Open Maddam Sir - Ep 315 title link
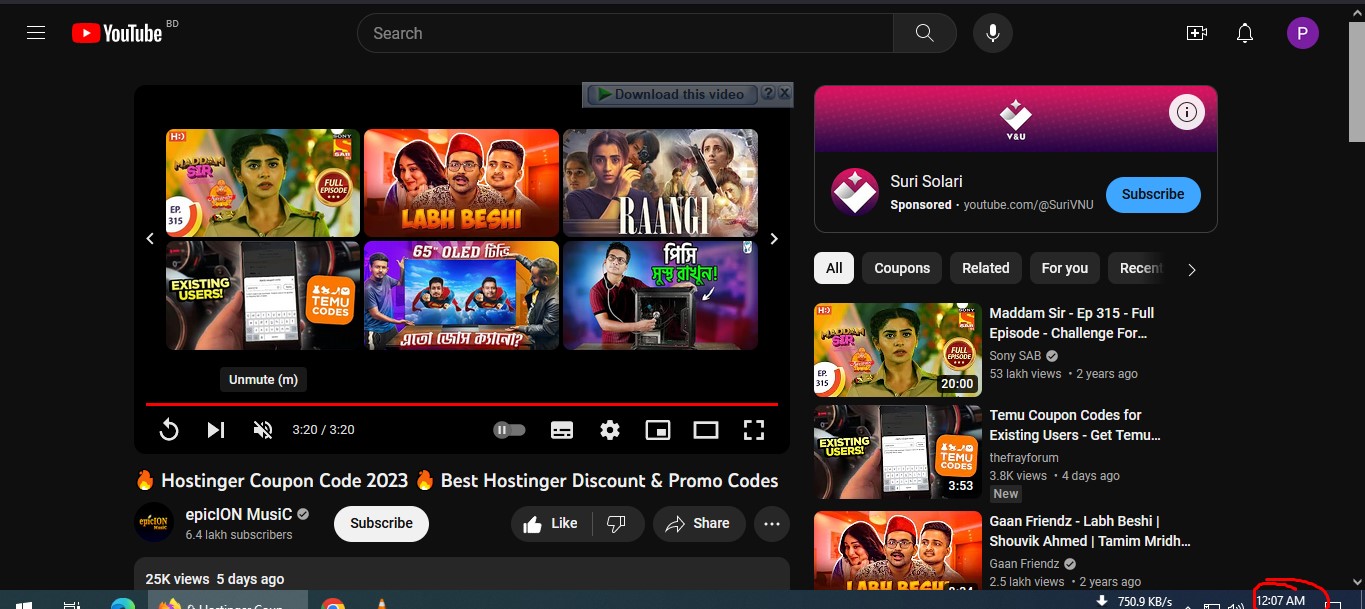The image size is (1365, 609). click(x=1072, y=323)
